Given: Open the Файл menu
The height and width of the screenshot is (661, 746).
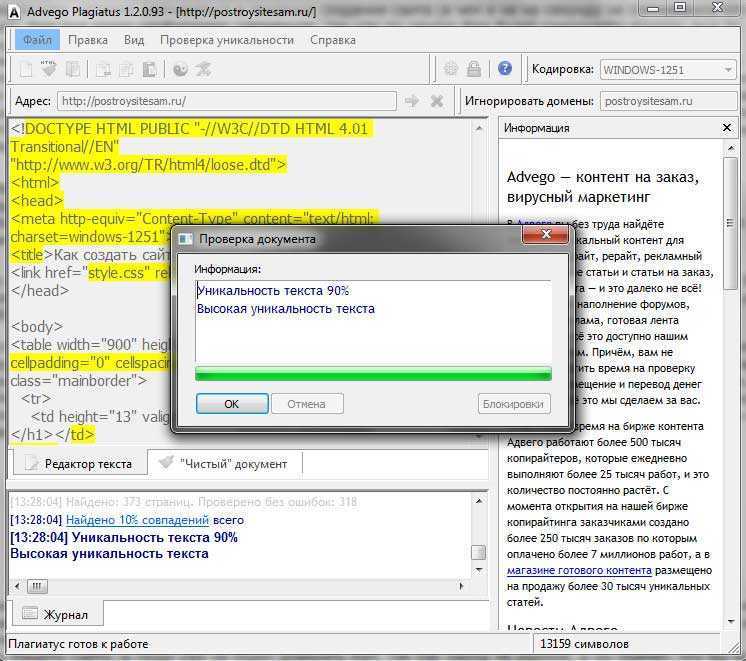Looking at the screenshot, I should pyautogui.click(x=37, y=40).
